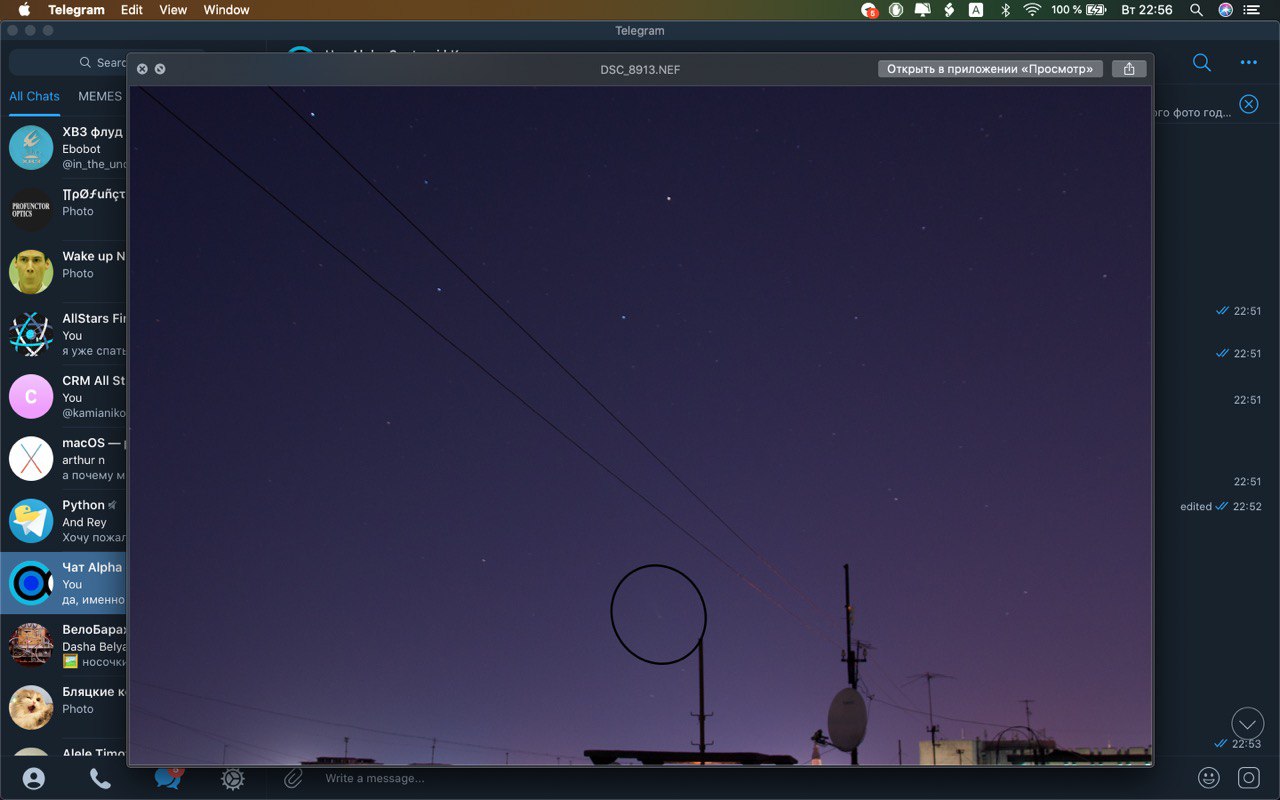
Task: Open the CRM All St chat
Action: [64, 396]
